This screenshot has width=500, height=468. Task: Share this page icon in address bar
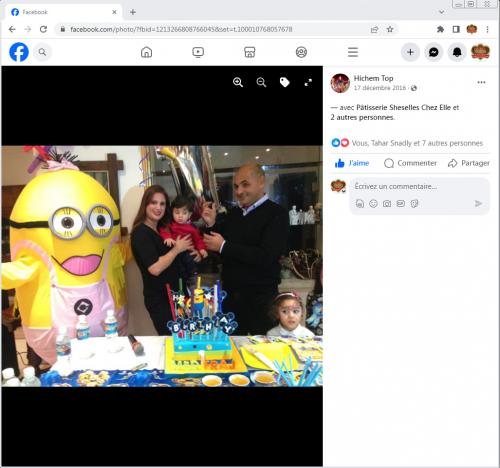pos(374,29)
